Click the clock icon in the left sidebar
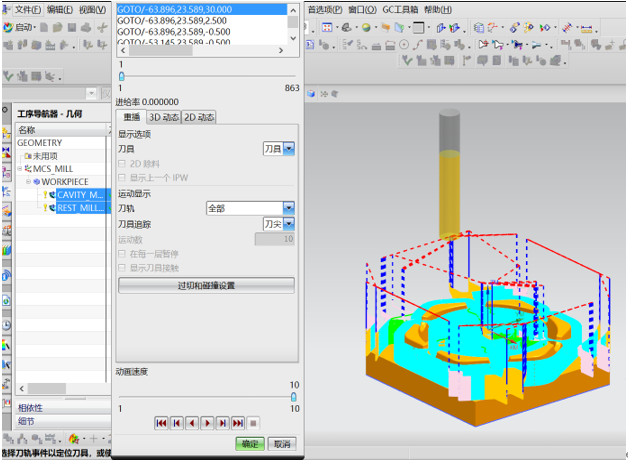The image size is (628, 460). point(6,325)
